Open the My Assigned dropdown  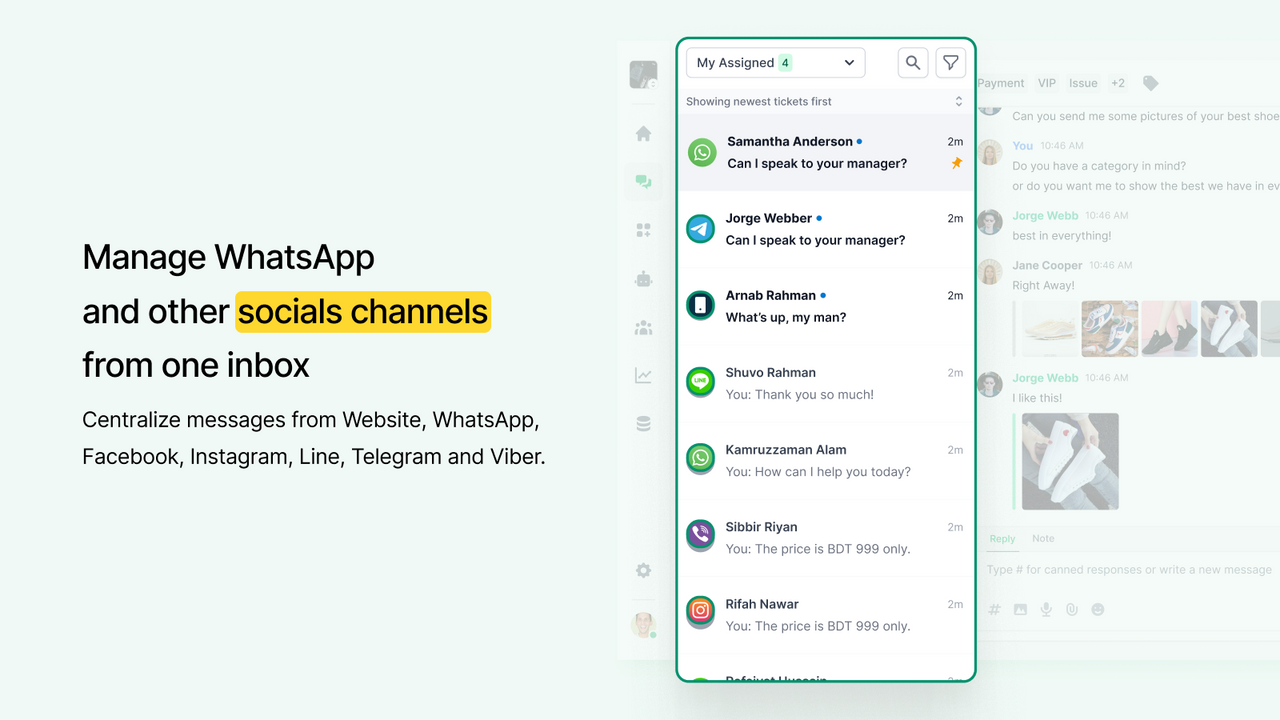coord(775,63)
